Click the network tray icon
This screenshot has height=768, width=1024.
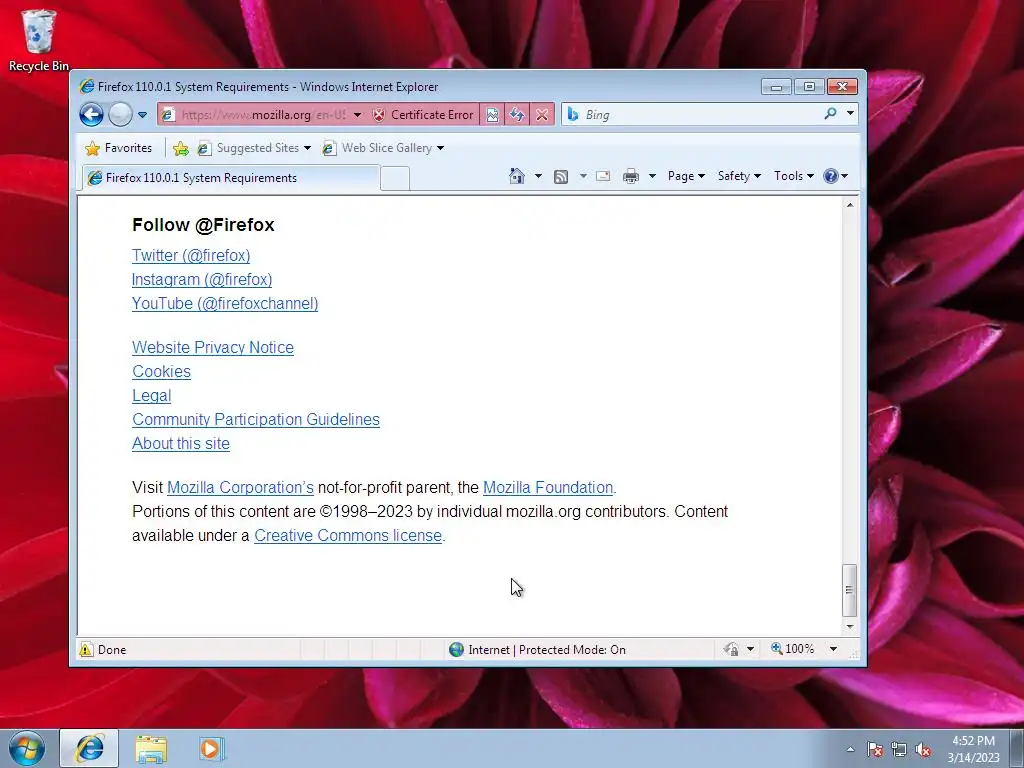pos(899,749)
